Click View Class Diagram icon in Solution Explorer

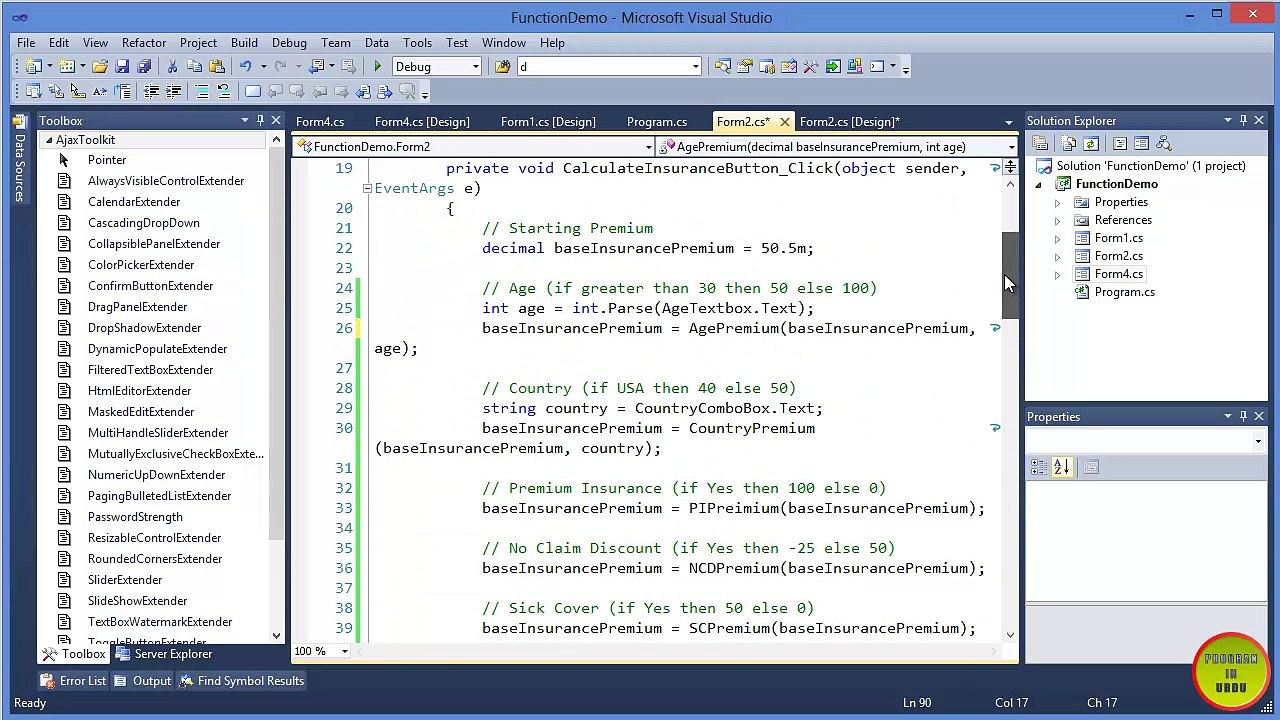pyautogui.click(x=1164, y=143)
